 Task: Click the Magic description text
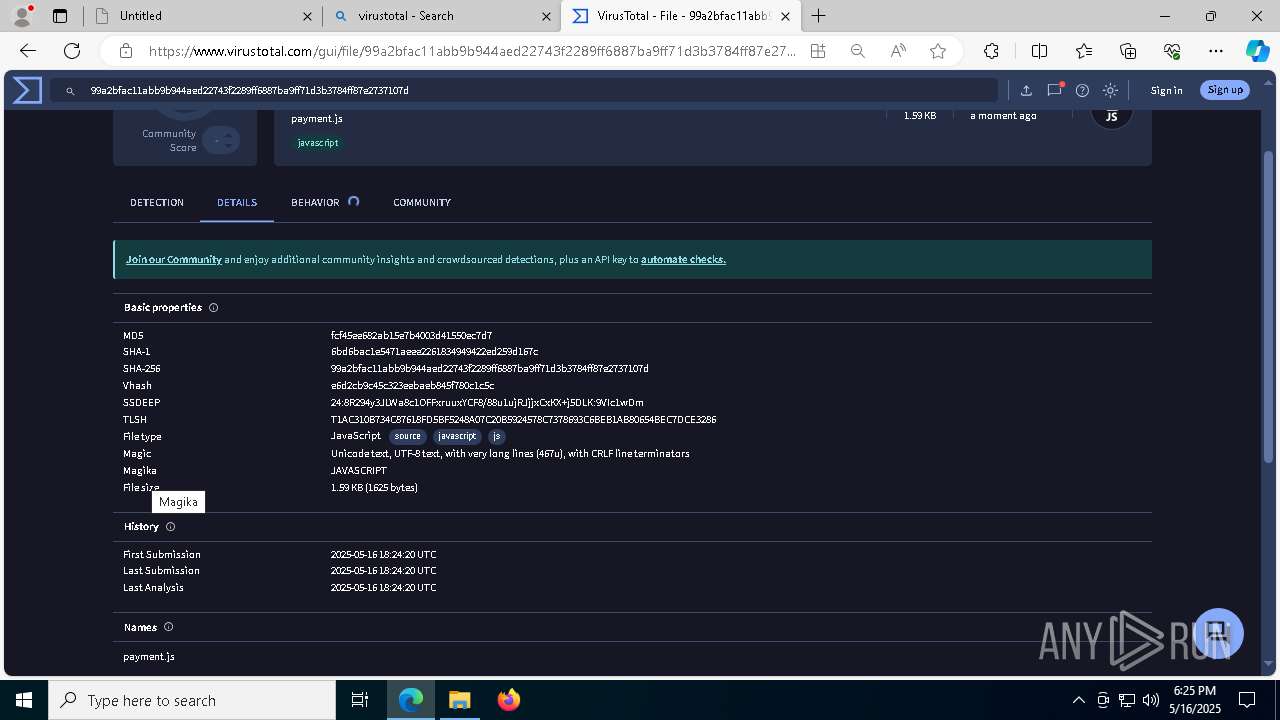[x=510, y=454]
